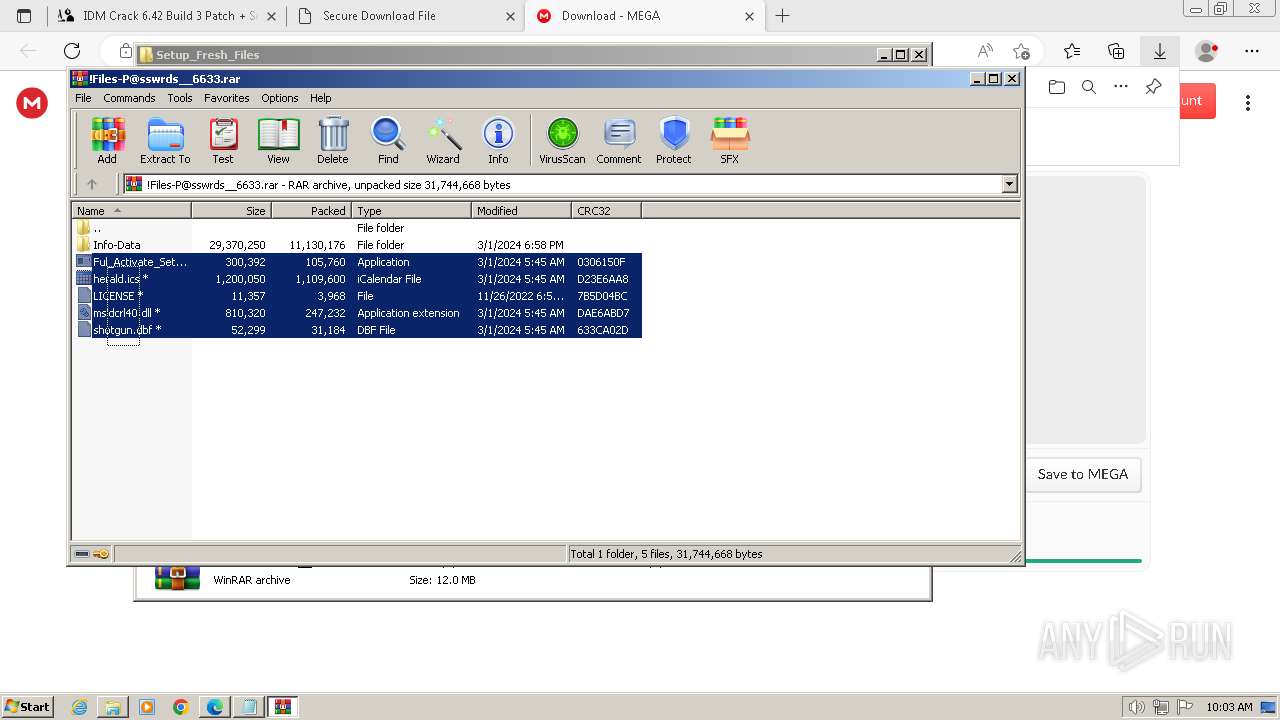Run VirusScan on archive

click(562, 141)
